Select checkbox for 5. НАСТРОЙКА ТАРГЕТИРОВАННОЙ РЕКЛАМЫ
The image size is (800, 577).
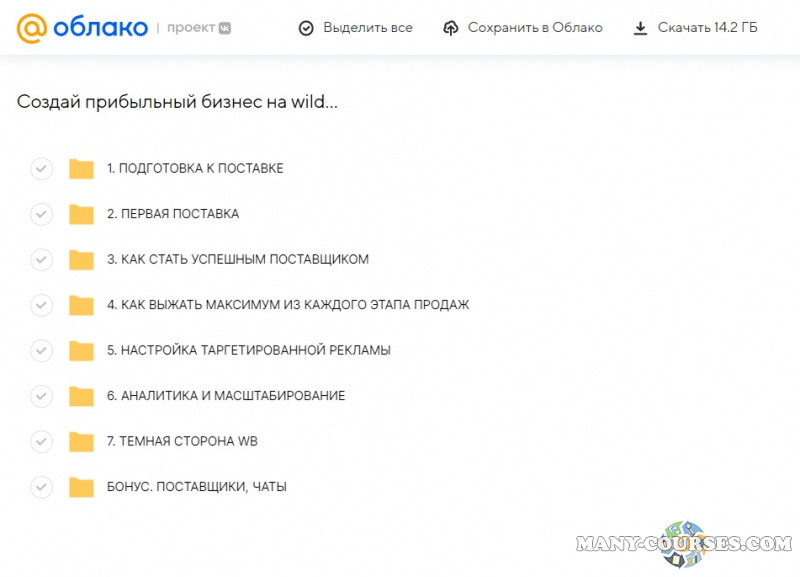[x=41, y=350]
